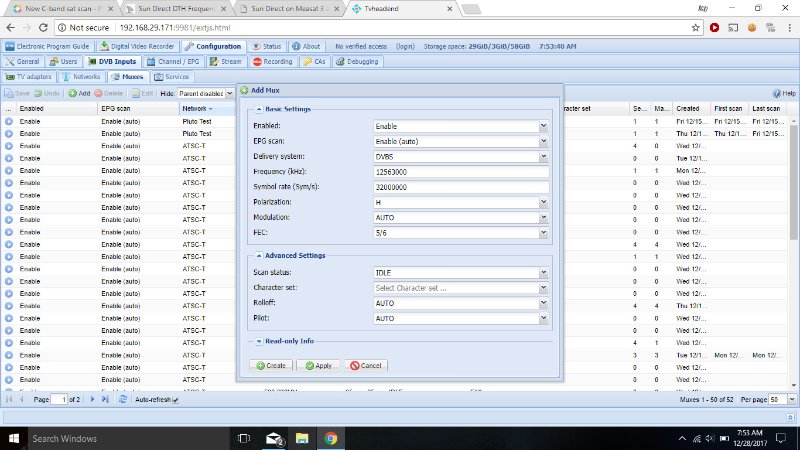Click the login link
The width and height of the screenshot is (800, 450).
tap(406, 46)
